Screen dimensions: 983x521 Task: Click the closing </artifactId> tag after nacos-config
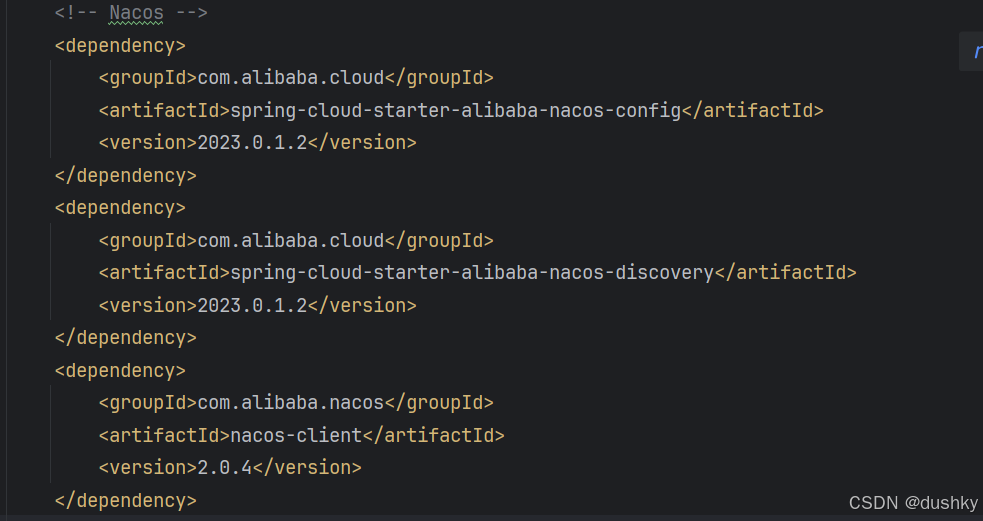(x=752, y=110)
